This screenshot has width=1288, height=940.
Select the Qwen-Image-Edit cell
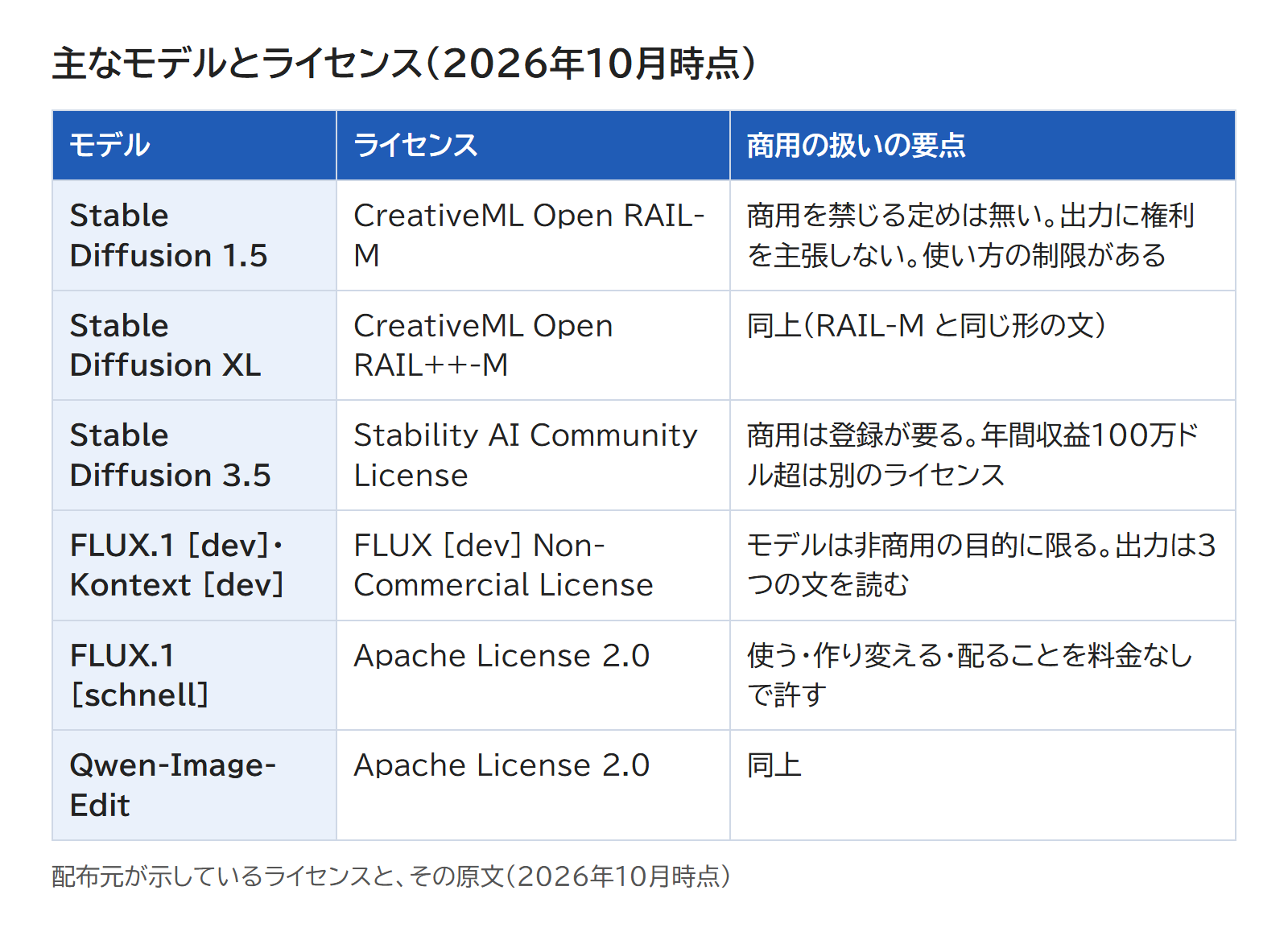click(194, 785)
